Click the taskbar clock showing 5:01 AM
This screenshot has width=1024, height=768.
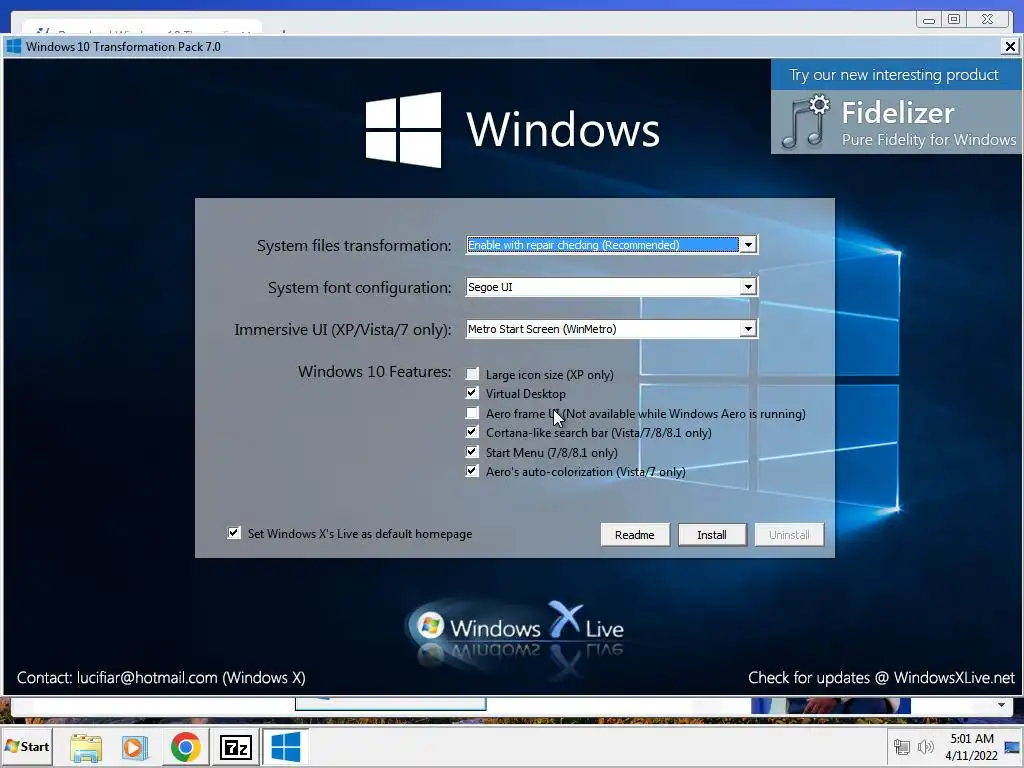(x=972, y=739)
